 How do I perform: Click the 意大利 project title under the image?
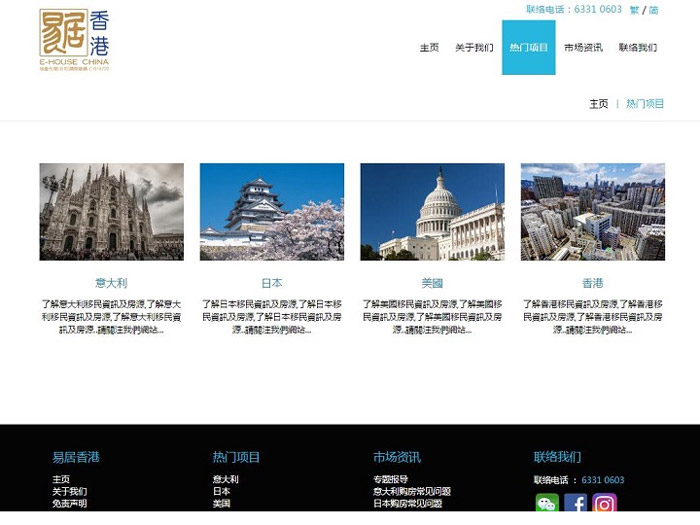coord(111,283)
